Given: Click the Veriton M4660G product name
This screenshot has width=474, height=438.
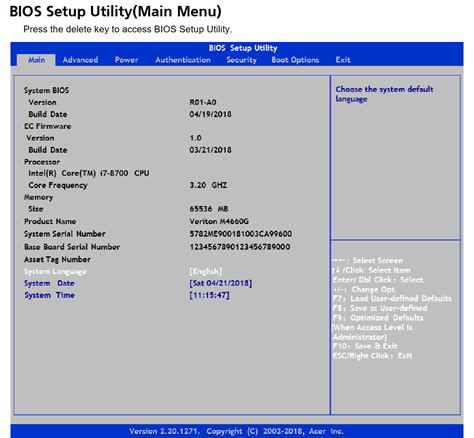Looking at the screenshot, I should point(219,221).
